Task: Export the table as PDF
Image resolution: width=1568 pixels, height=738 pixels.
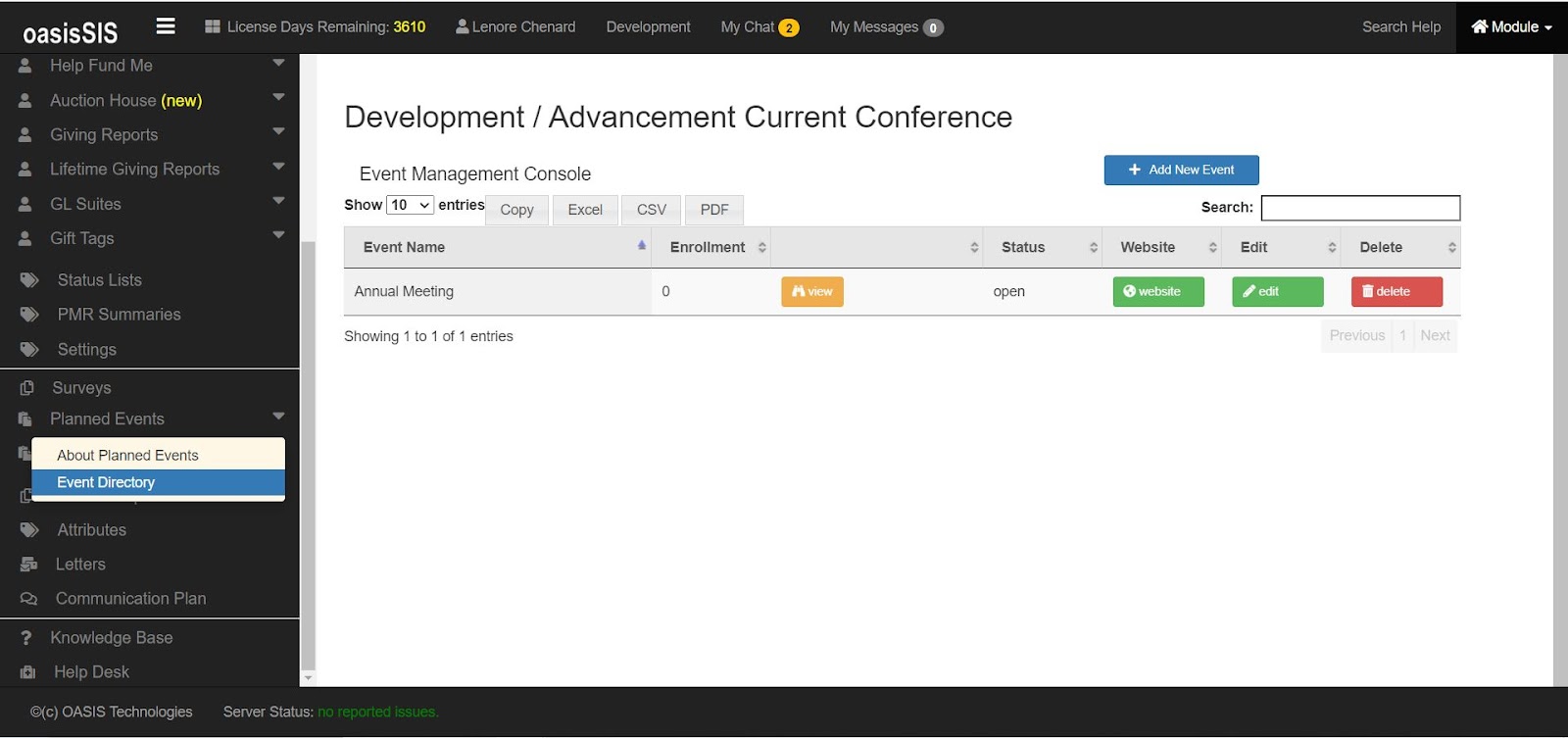Action: [x=714, y=210]
